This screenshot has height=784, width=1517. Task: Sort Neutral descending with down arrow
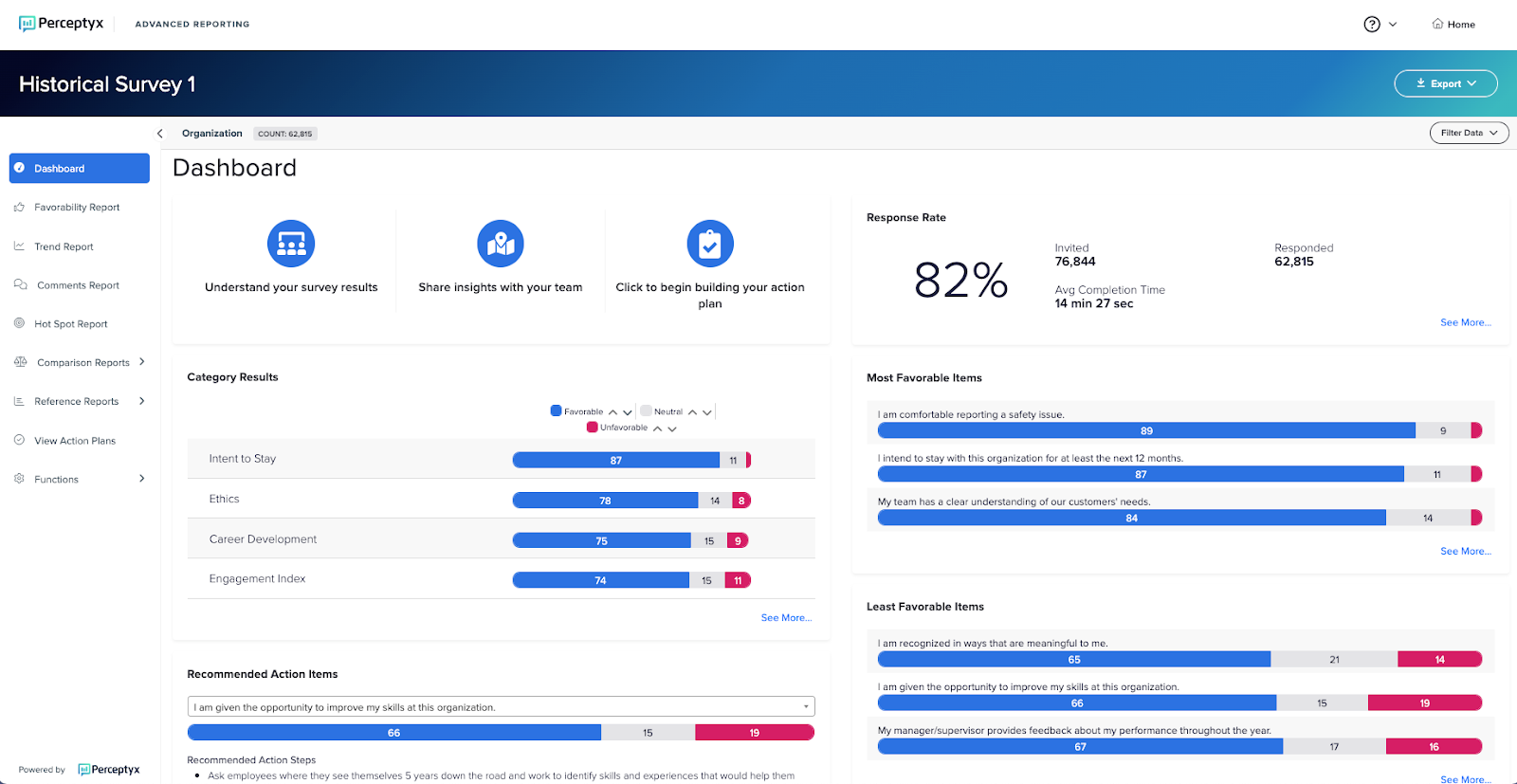707,412
